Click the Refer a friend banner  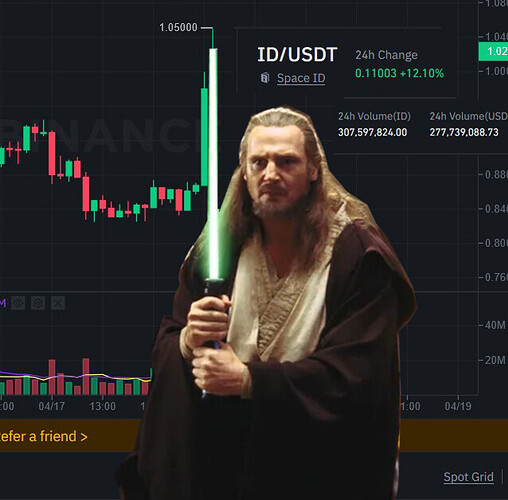click(x=43, y=436)
